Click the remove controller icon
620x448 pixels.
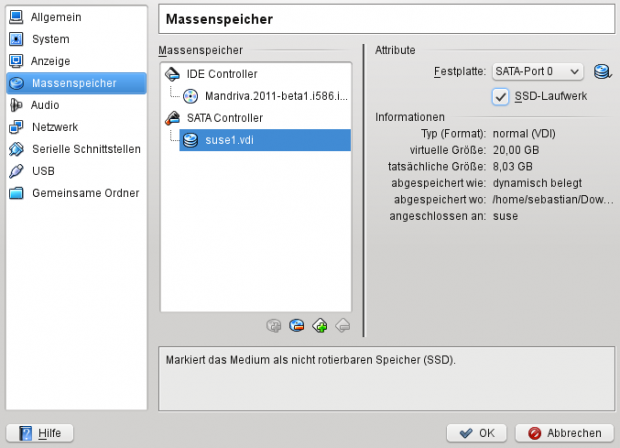(x=297, y=324)
